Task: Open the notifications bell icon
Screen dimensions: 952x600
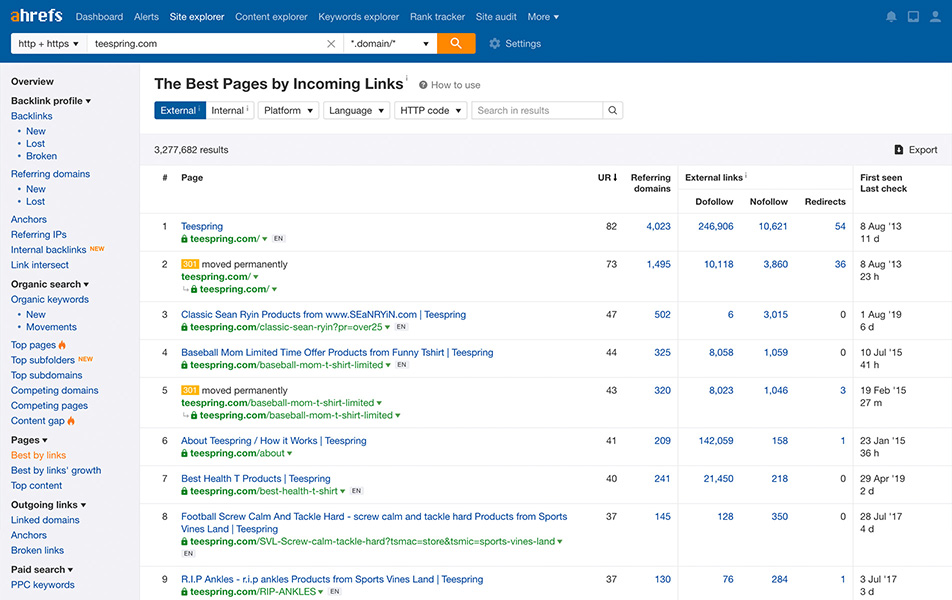Action: tap(891, 16)
